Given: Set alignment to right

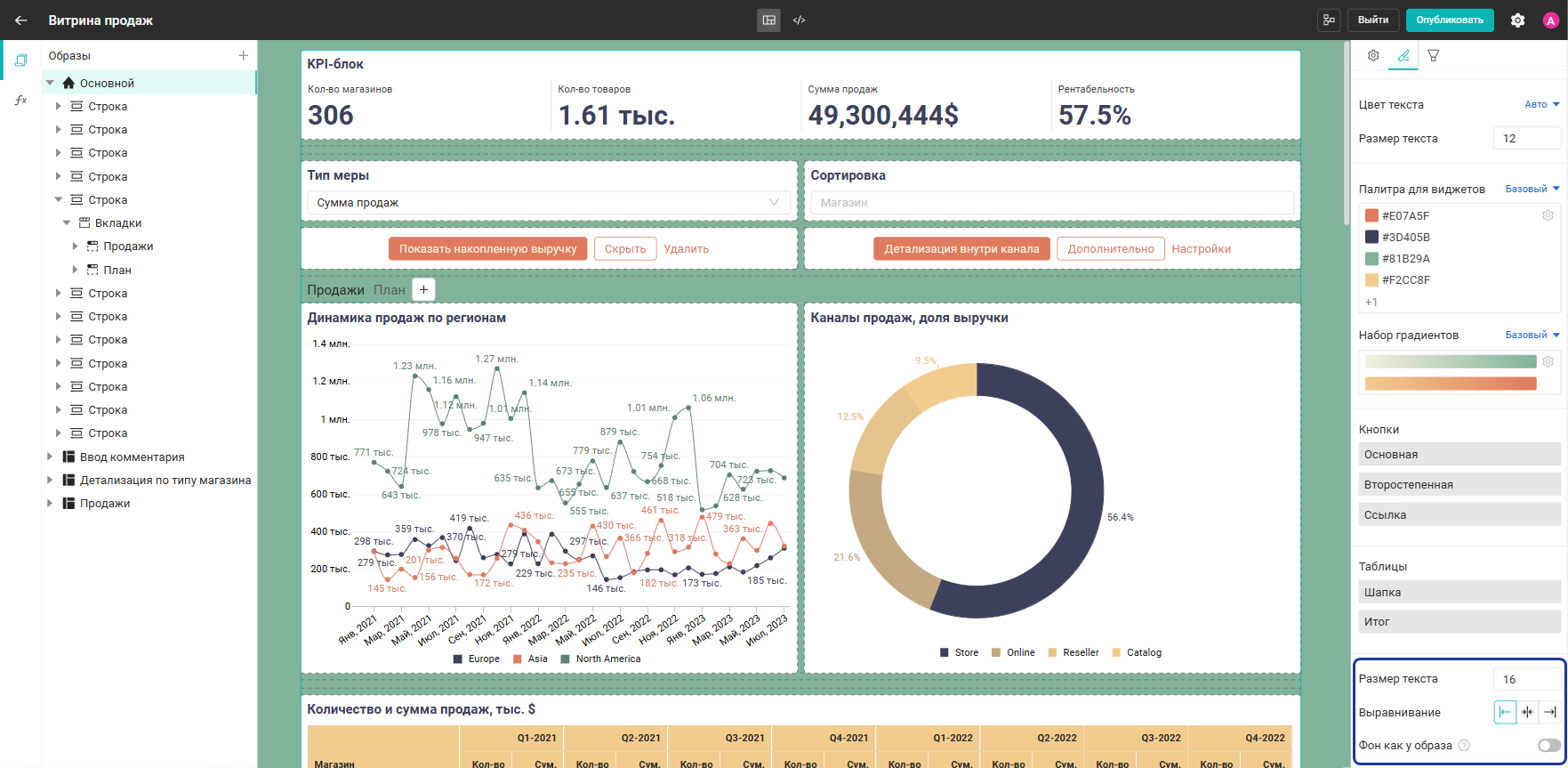Looking at the screenshot, I should [1549, 712].
